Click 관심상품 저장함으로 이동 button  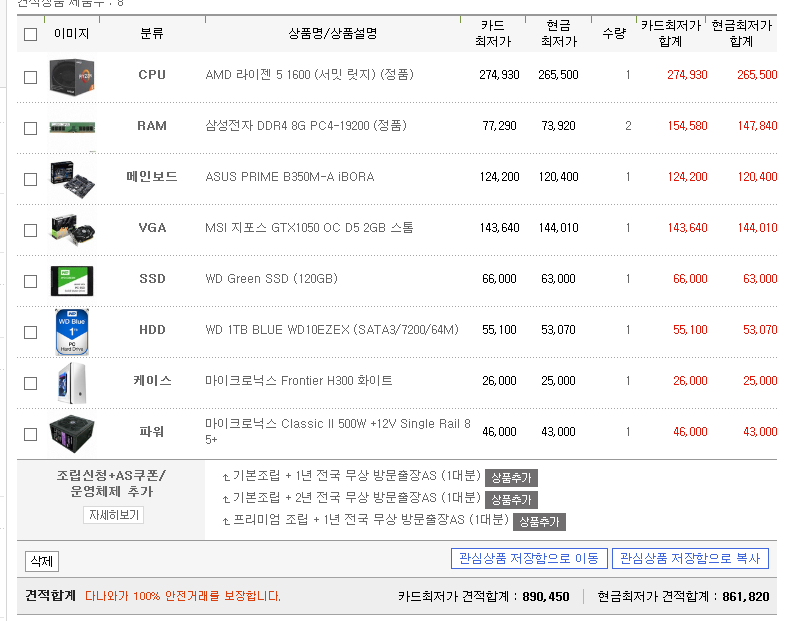529,558
